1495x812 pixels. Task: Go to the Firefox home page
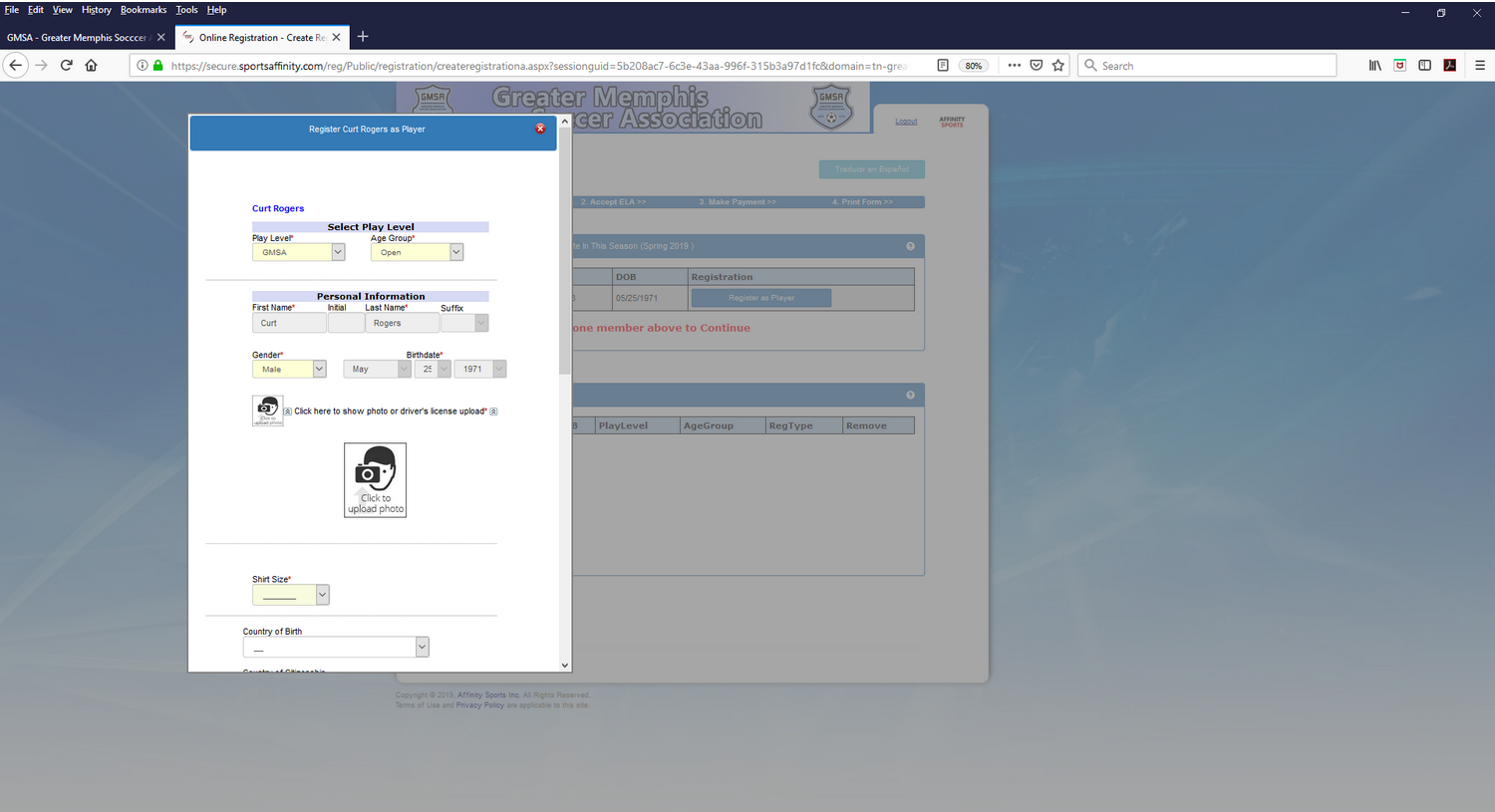click(x=91, y=66)
